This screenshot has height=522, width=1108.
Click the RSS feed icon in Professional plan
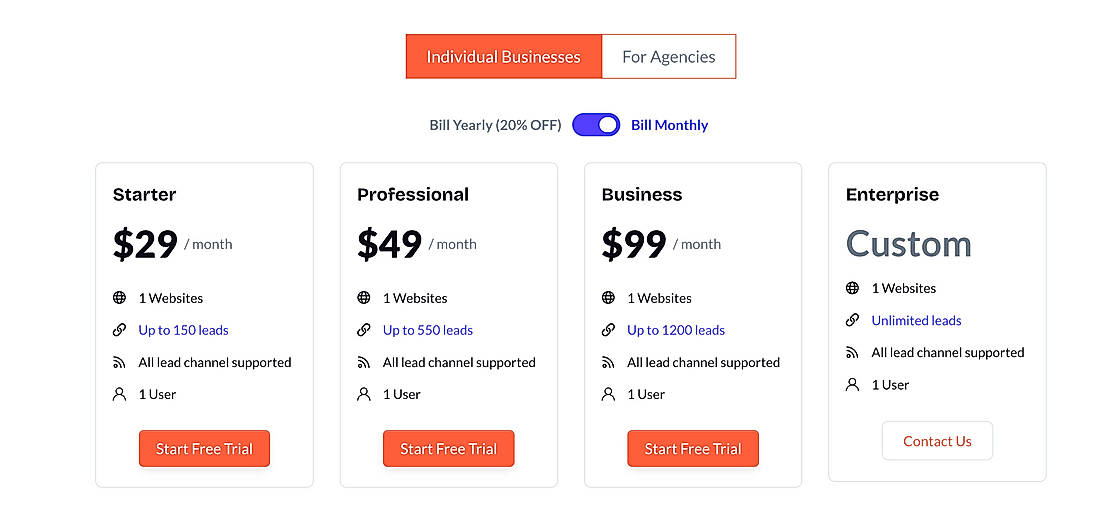tap(364, 362)
